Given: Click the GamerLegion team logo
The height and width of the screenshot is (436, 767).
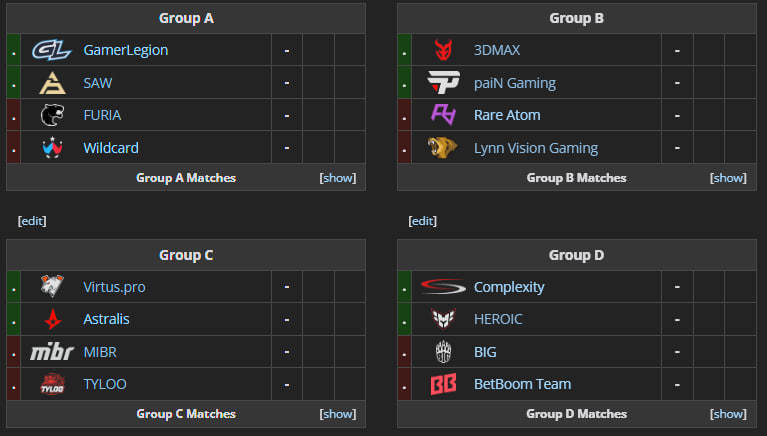Looking at the screenshot, I should pos(51,50).
